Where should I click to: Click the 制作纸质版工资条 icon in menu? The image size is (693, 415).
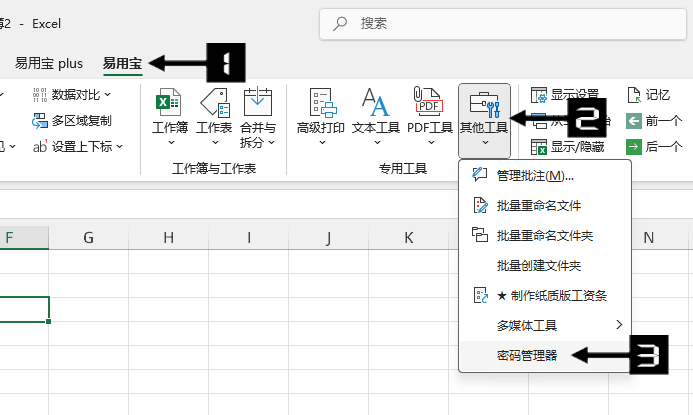click(x=480, y=295)
